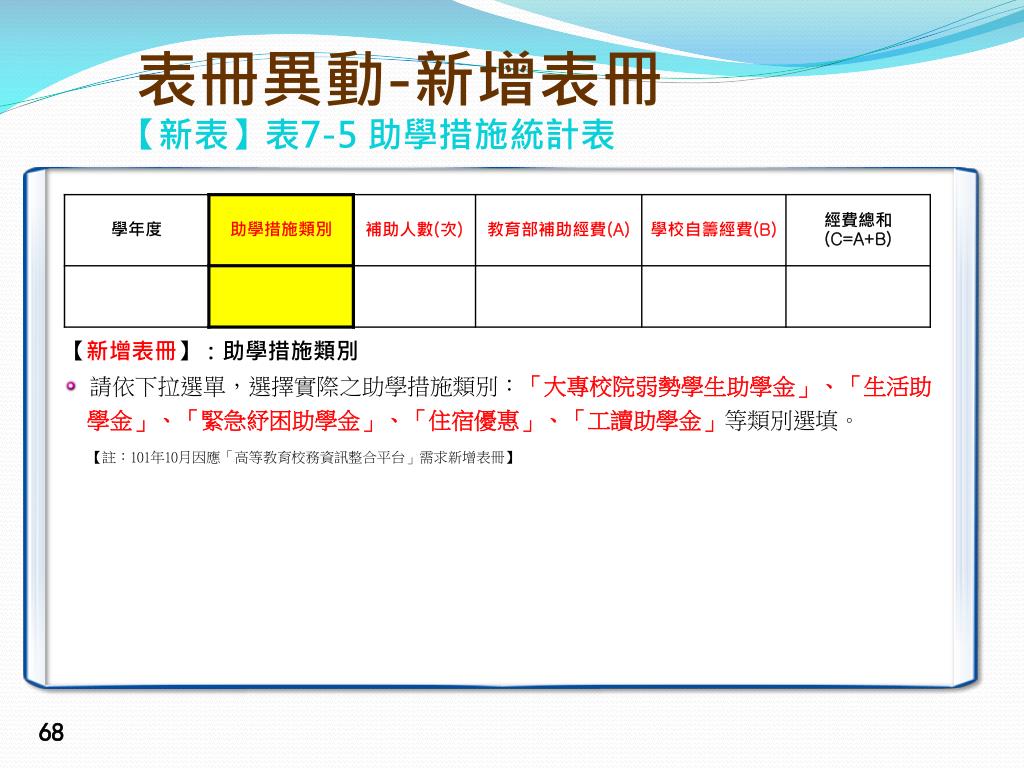Screen dimensions: 1024x768
Task: Click the footnote 註：101年10月因應
Action: (x=162, y=458)
